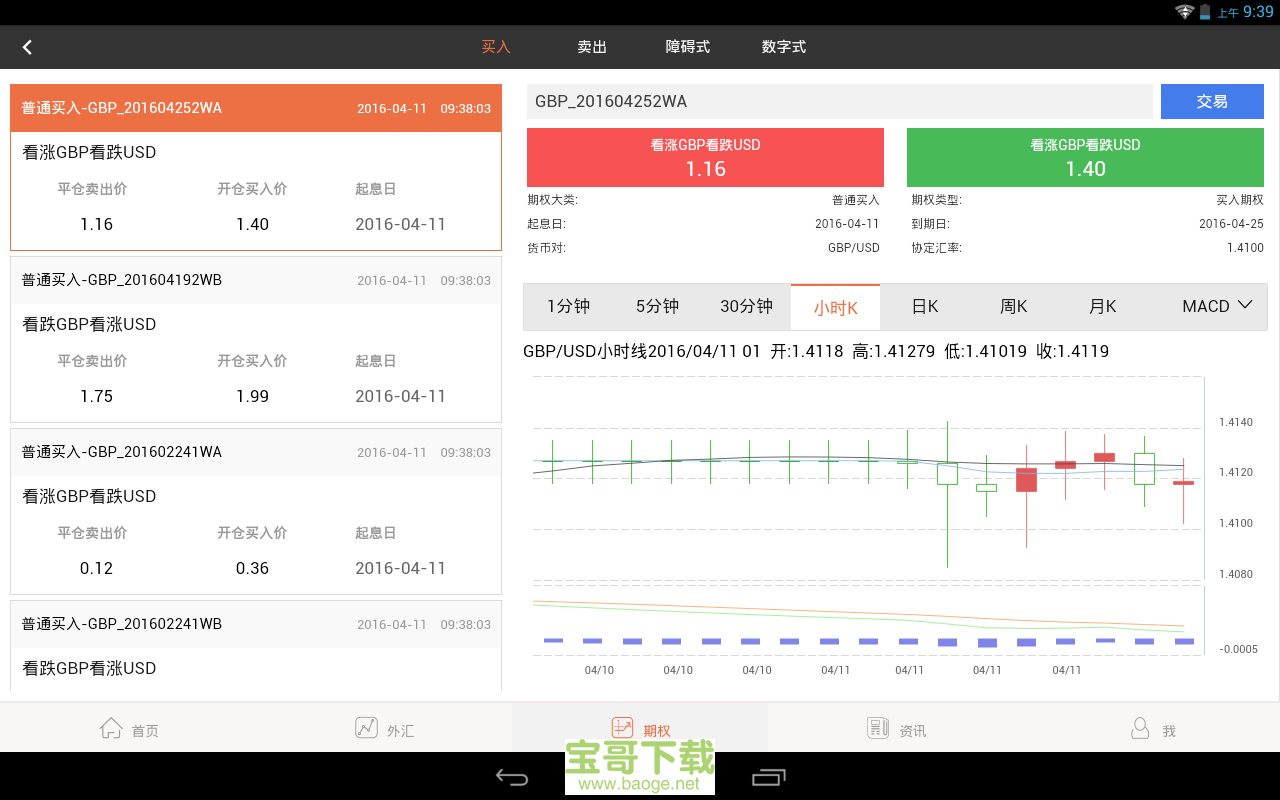Open the 资讯 news icon
The width and height of the screenshot is (1280, 800).
[878, 728]
